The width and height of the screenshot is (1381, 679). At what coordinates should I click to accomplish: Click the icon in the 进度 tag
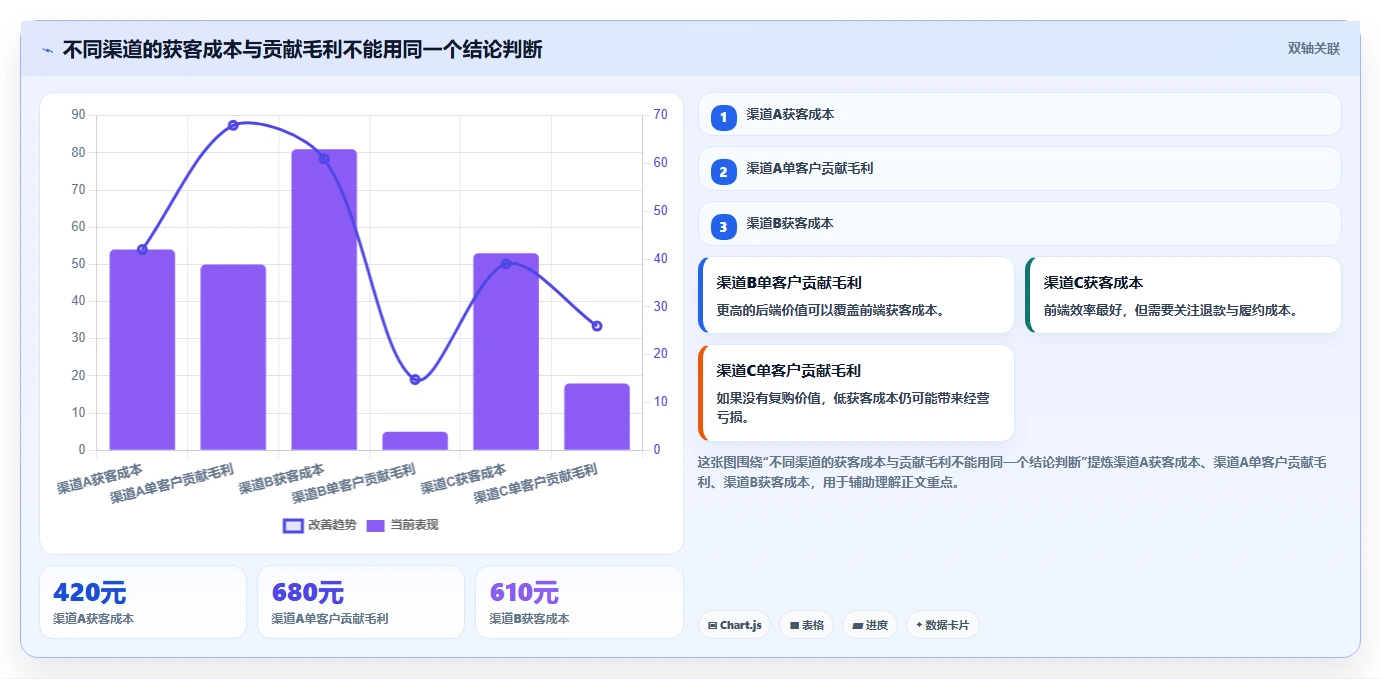[x=857, y=626]
